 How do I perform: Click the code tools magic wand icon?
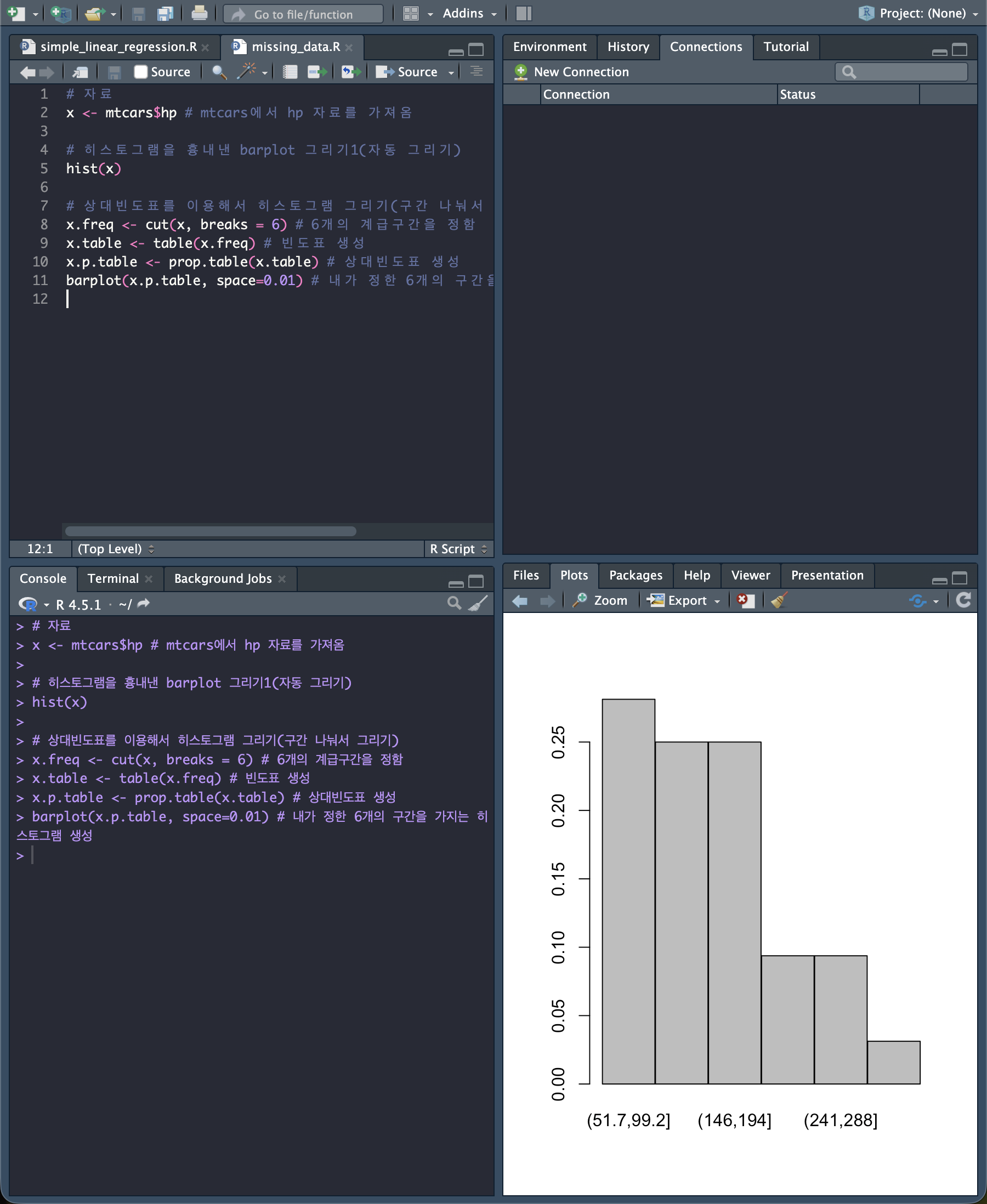click(x=247, y=72)
